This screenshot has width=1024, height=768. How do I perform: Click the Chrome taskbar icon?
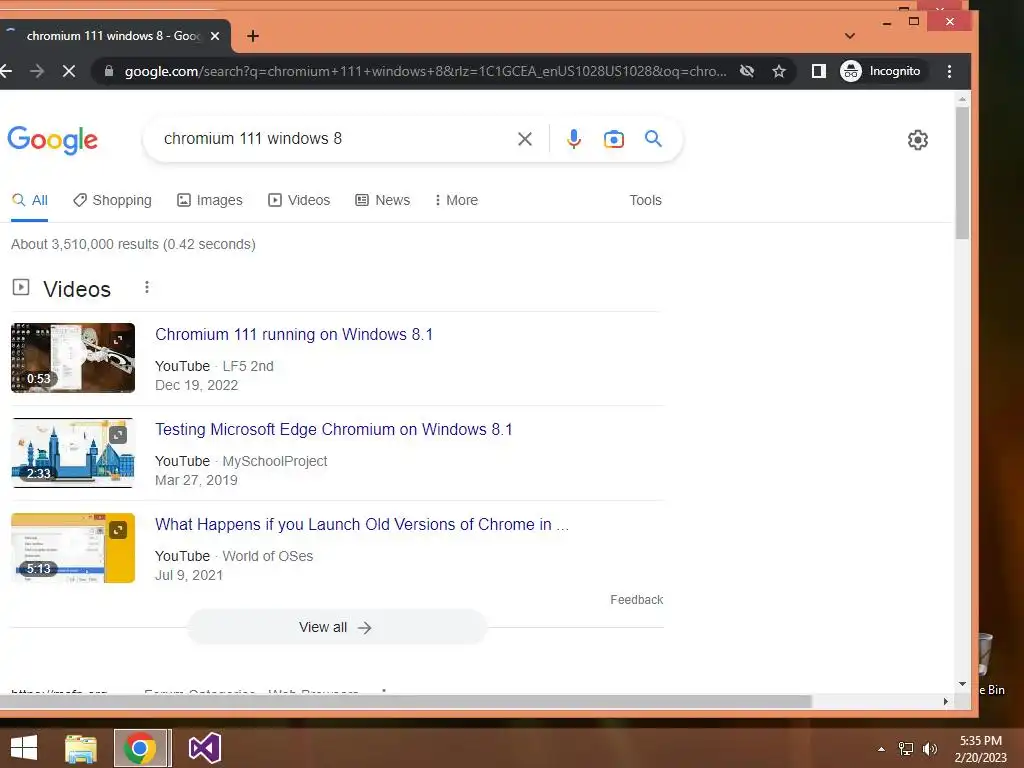[x=141, y=748]
